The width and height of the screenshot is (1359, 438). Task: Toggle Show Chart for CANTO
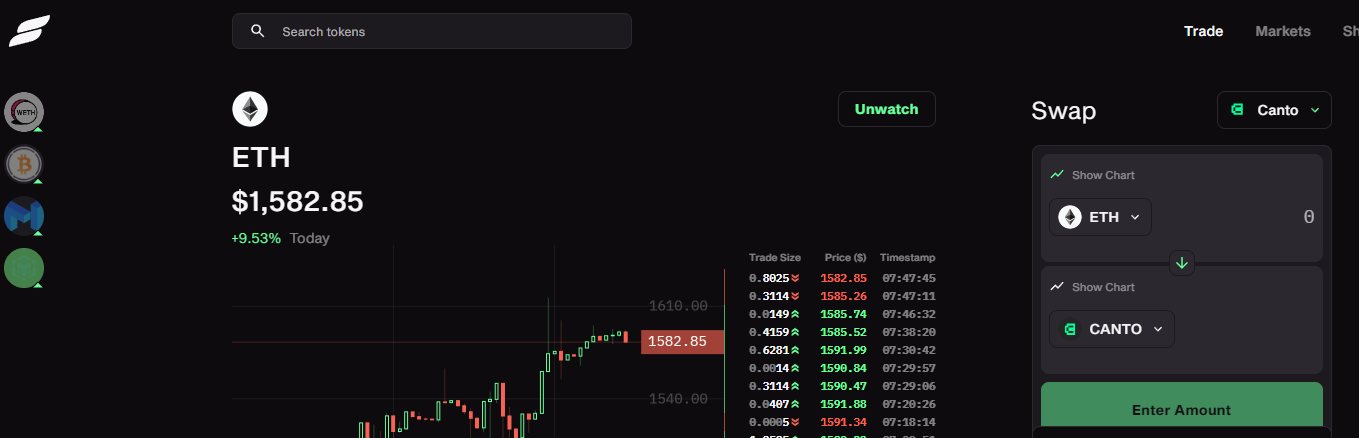pos(1092,287)
